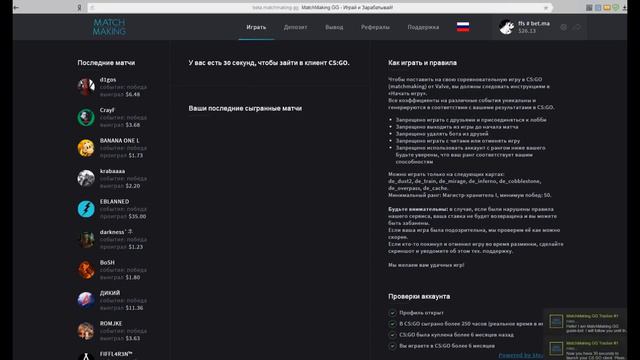
Task: Click ДИКИЙ player avatar
Action: coord(86,300)
